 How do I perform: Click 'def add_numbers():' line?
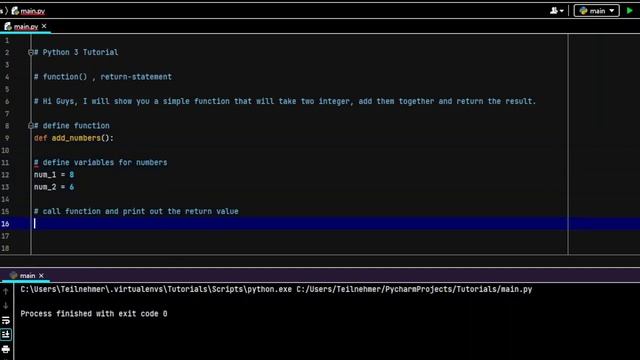tap(74, 138)
